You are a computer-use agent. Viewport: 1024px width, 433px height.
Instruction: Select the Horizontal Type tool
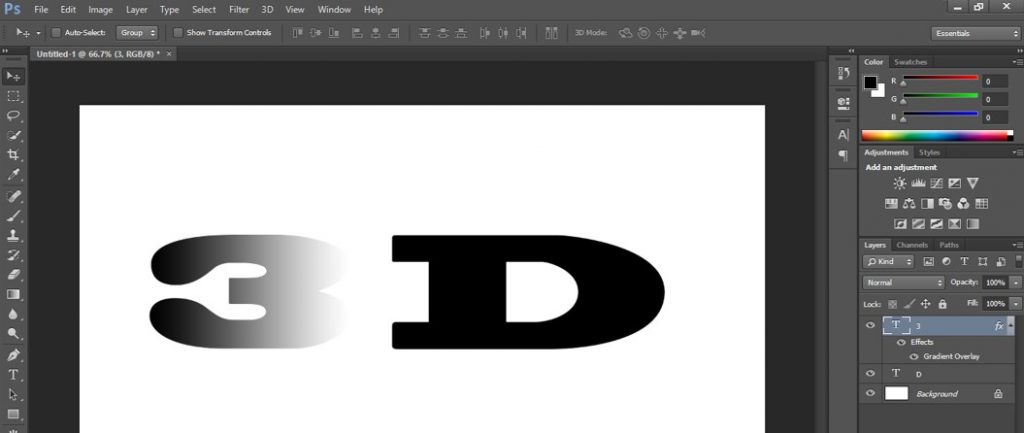[x=13, y=375]
